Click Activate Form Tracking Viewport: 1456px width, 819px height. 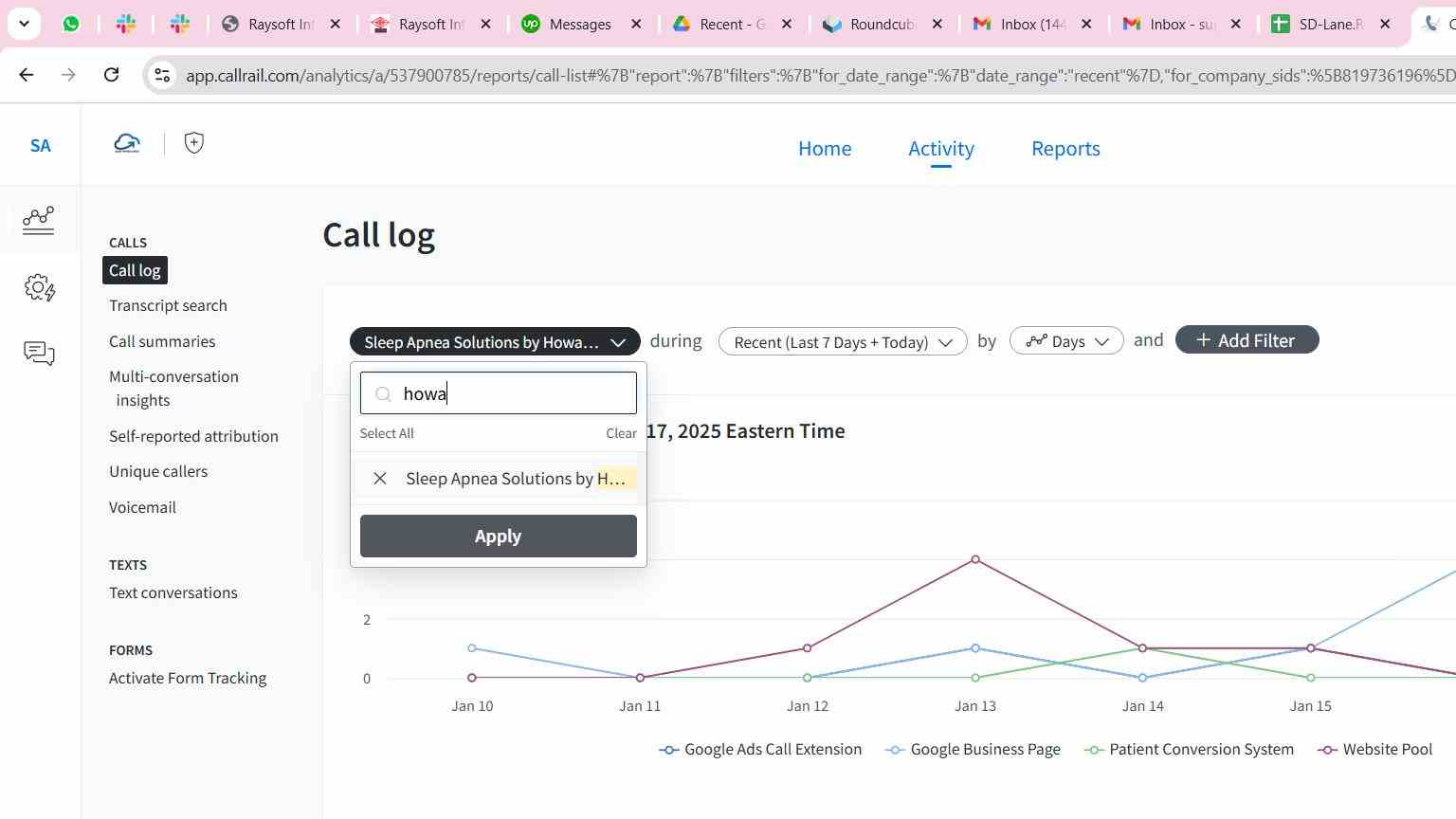pos(188,678)
